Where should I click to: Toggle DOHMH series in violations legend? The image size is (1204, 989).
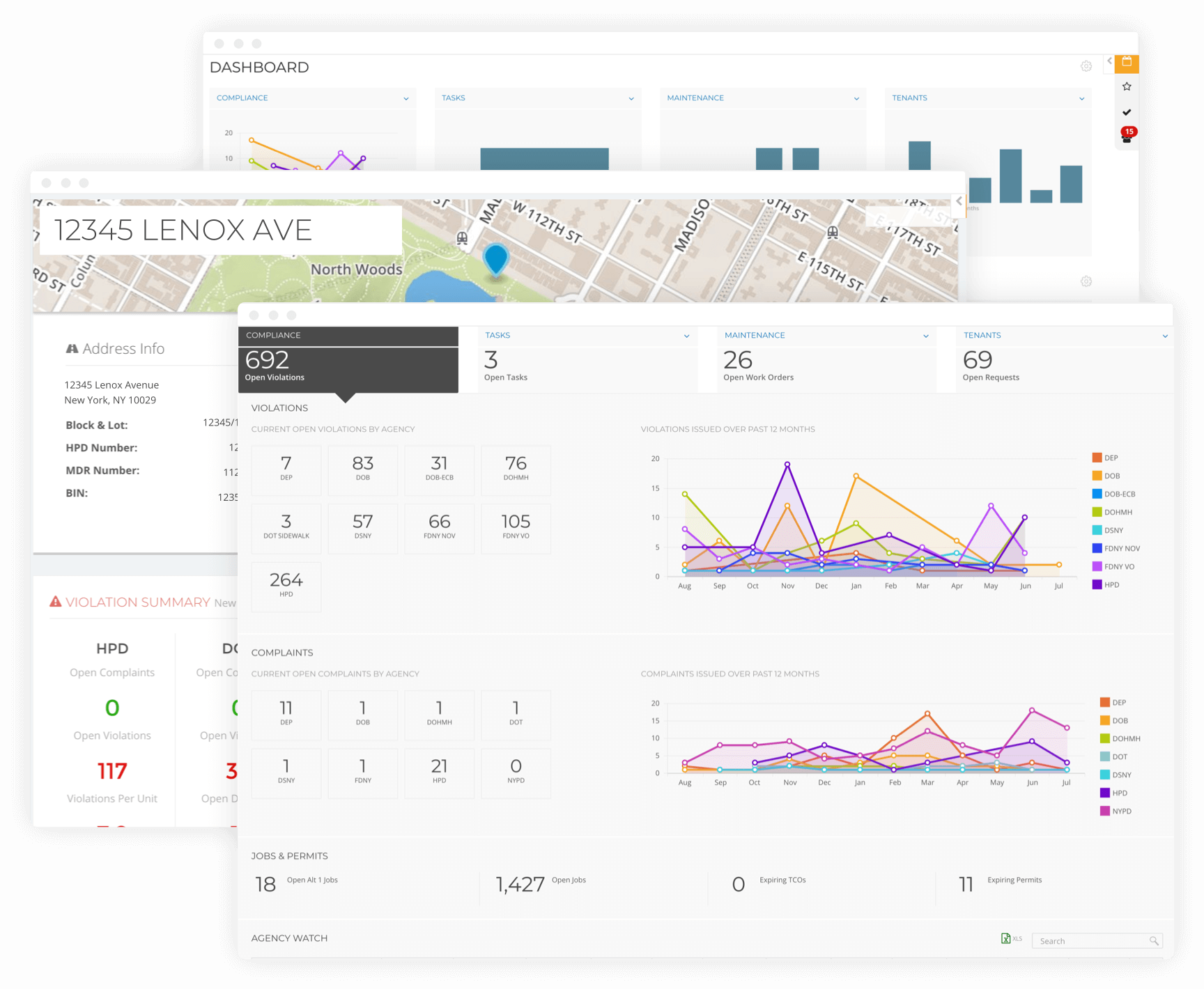[x=1113, y=512]
